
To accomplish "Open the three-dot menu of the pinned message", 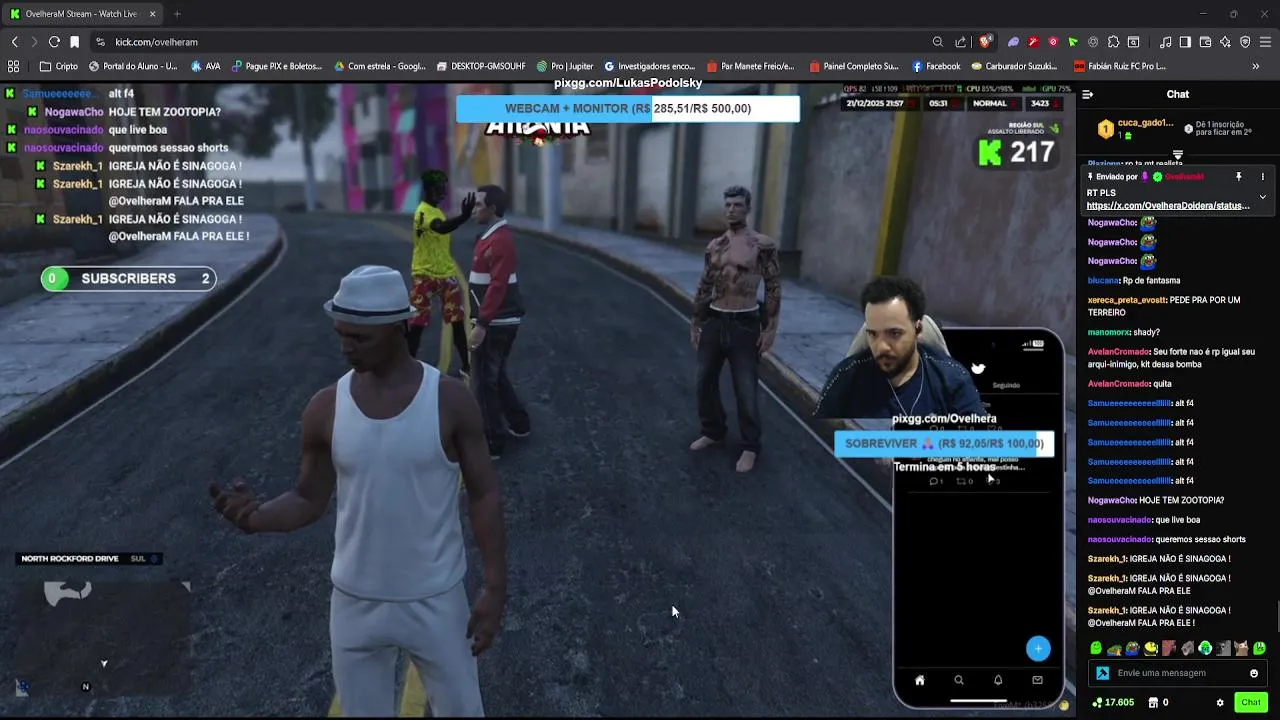I will [1262, 177].
